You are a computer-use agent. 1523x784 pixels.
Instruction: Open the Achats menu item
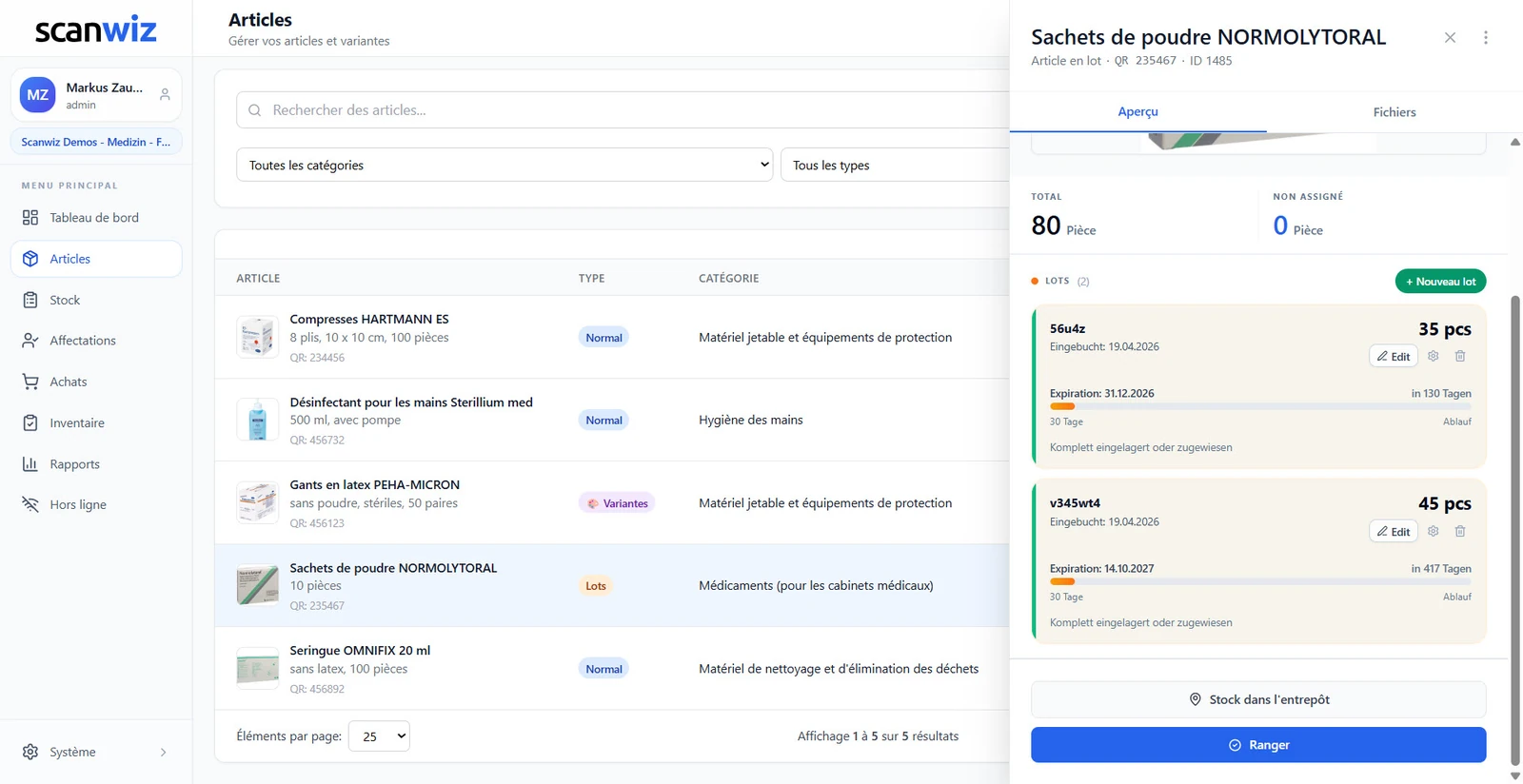coord(96,382)
